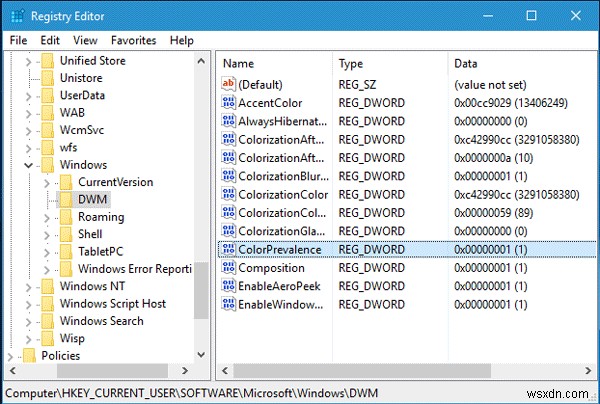
Task: Click the values pane scroll right arrow
Action: tap(588, 370)
